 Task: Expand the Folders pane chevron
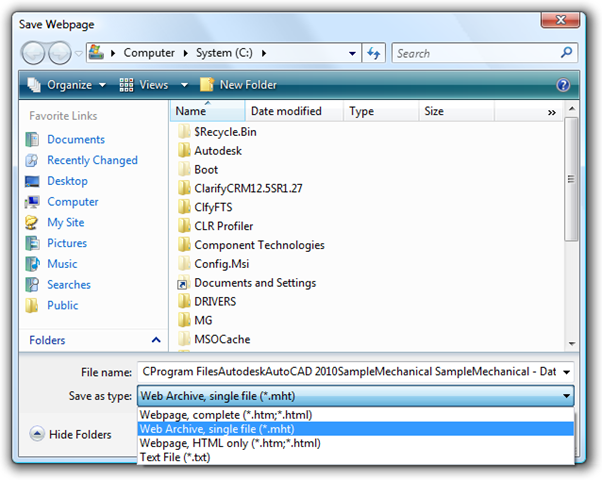point(155,340)
